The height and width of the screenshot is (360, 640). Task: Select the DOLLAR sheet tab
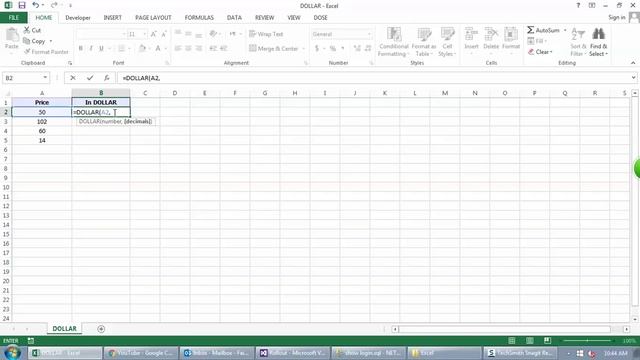click(64, 329)
